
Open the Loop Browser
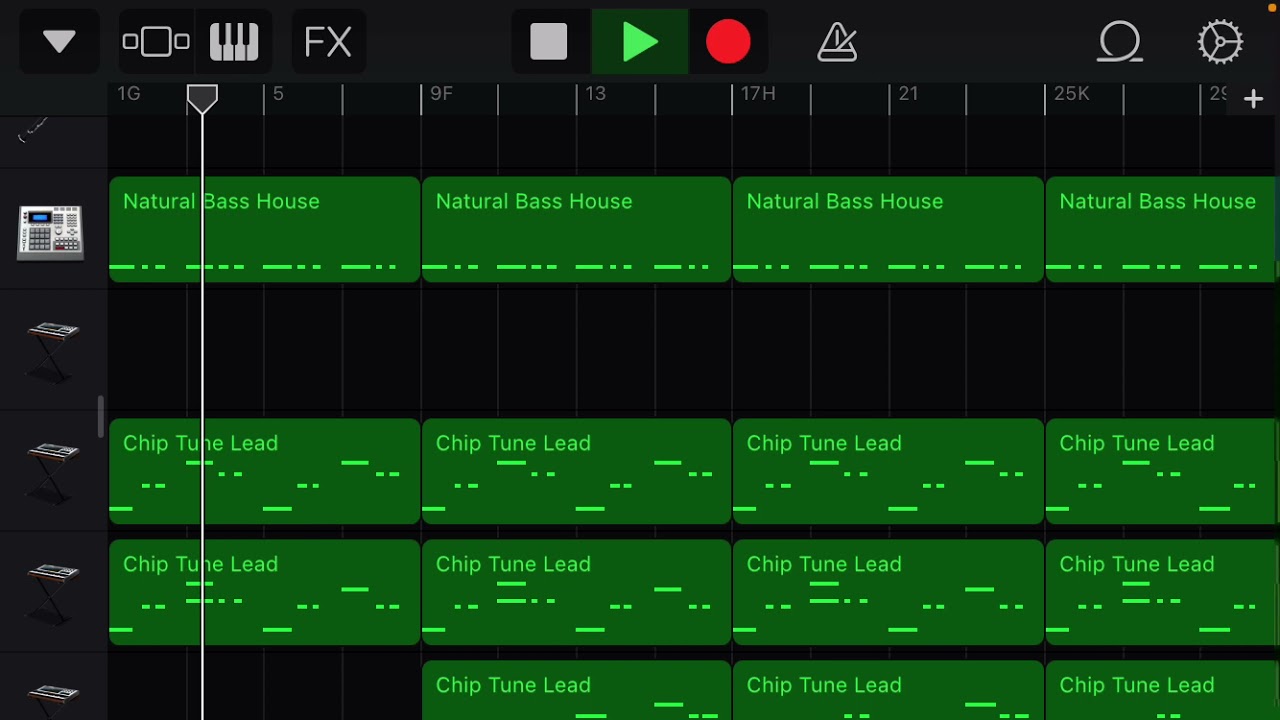pyautogui.click(x=1120, y=42)
